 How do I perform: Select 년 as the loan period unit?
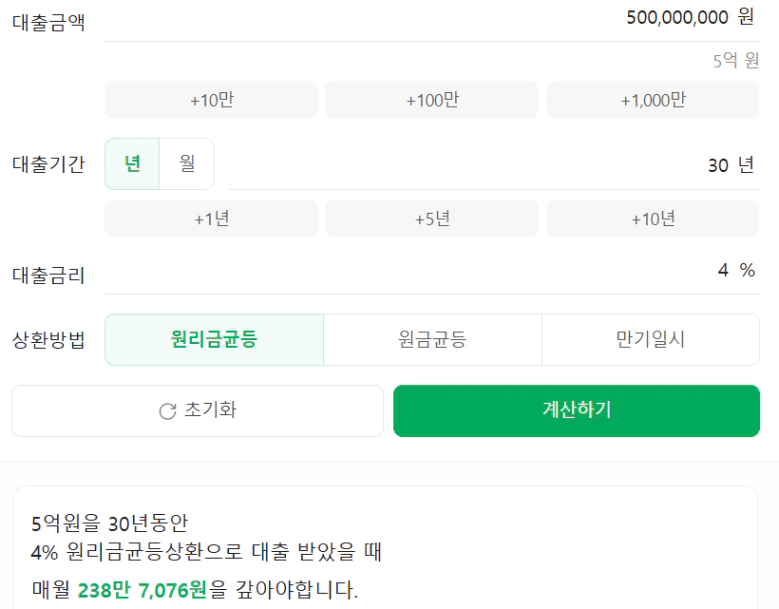(133, 164)
